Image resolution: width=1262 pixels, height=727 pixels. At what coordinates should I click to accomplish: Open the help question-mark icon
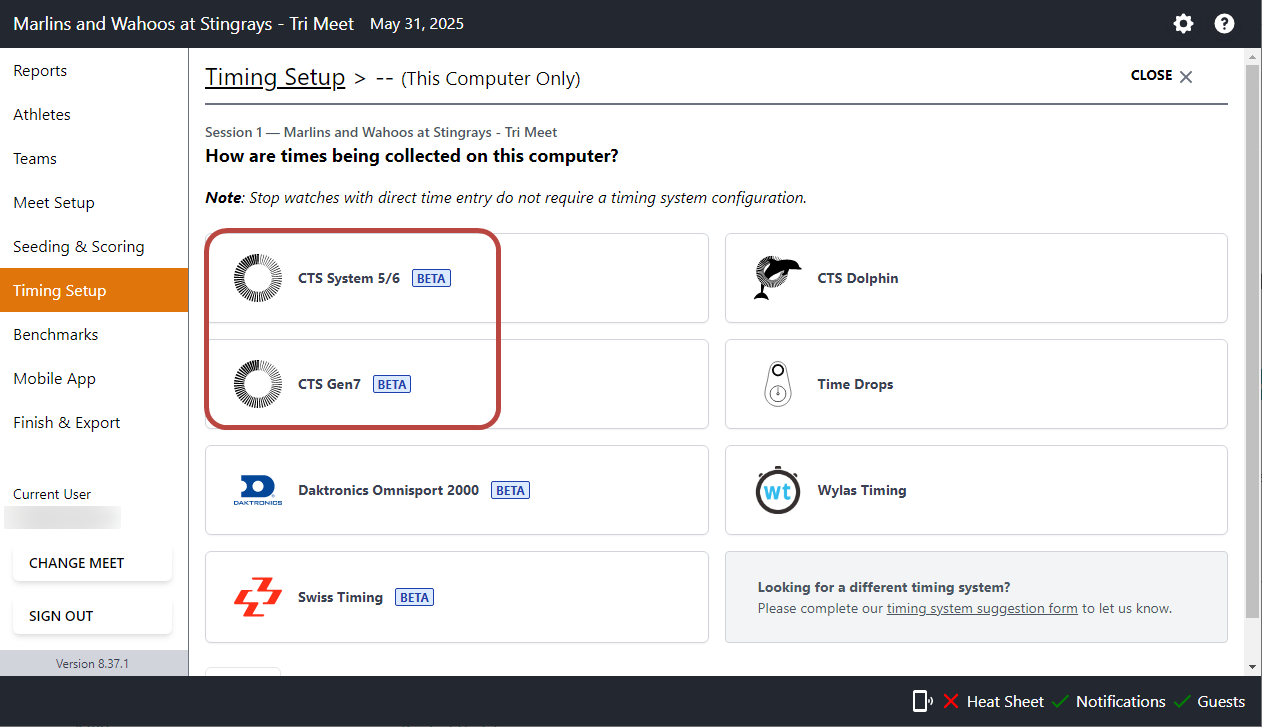[1224, 23]
